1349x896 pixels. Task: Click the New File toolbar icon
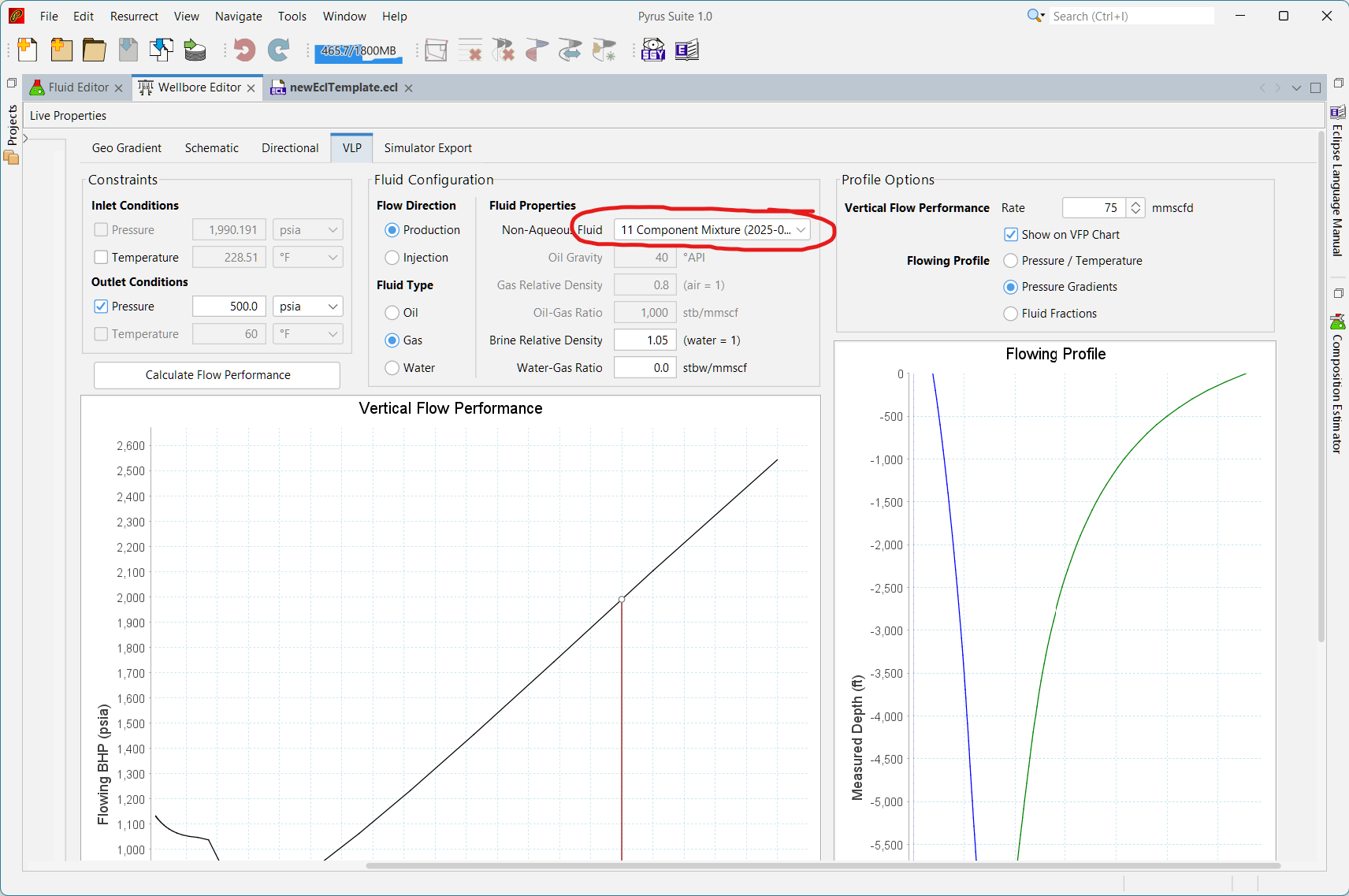tap(27, 50)
